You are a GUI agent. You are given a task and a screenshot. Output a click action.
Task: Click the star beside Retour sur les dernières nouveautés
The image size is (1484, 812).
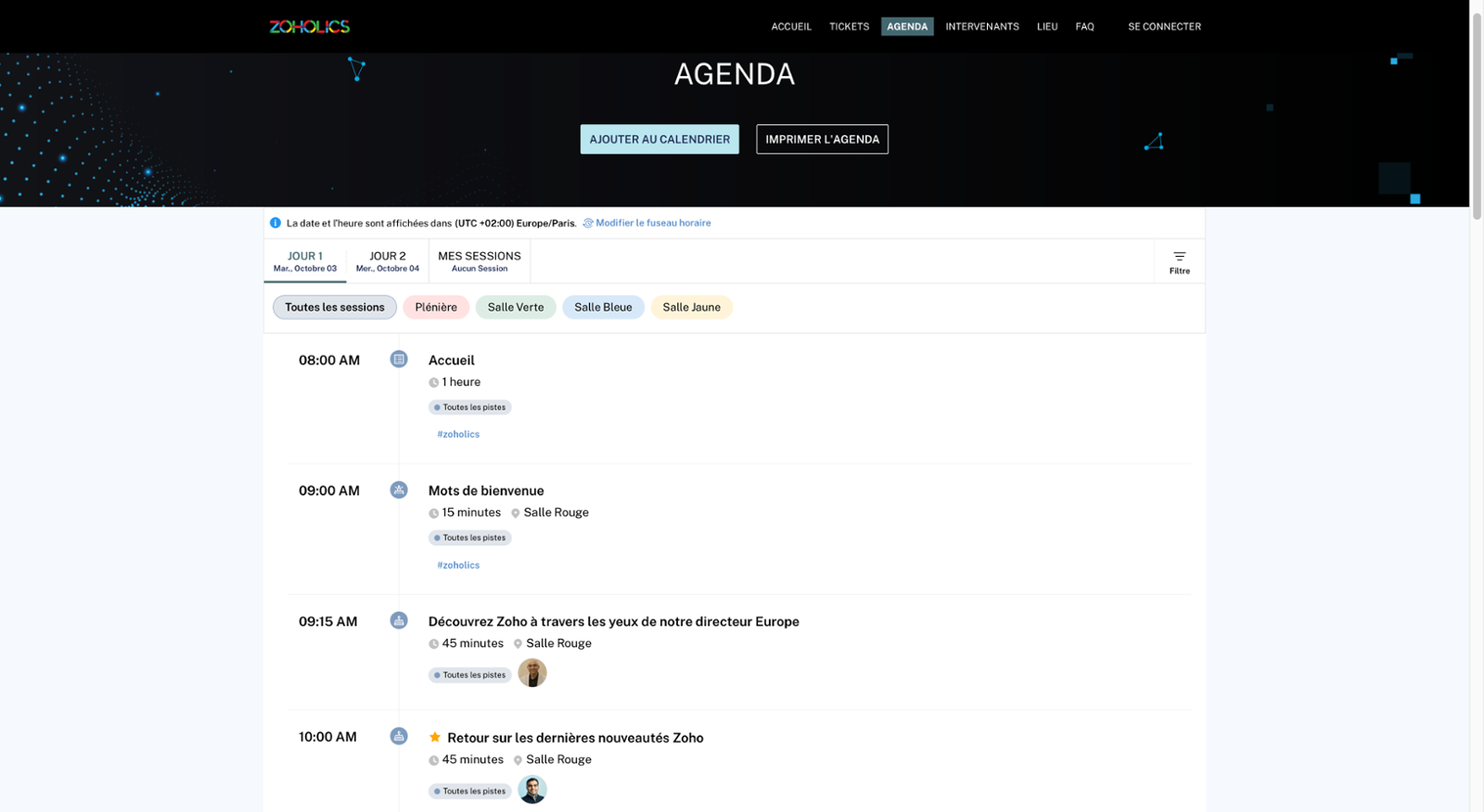pos(435,738)
